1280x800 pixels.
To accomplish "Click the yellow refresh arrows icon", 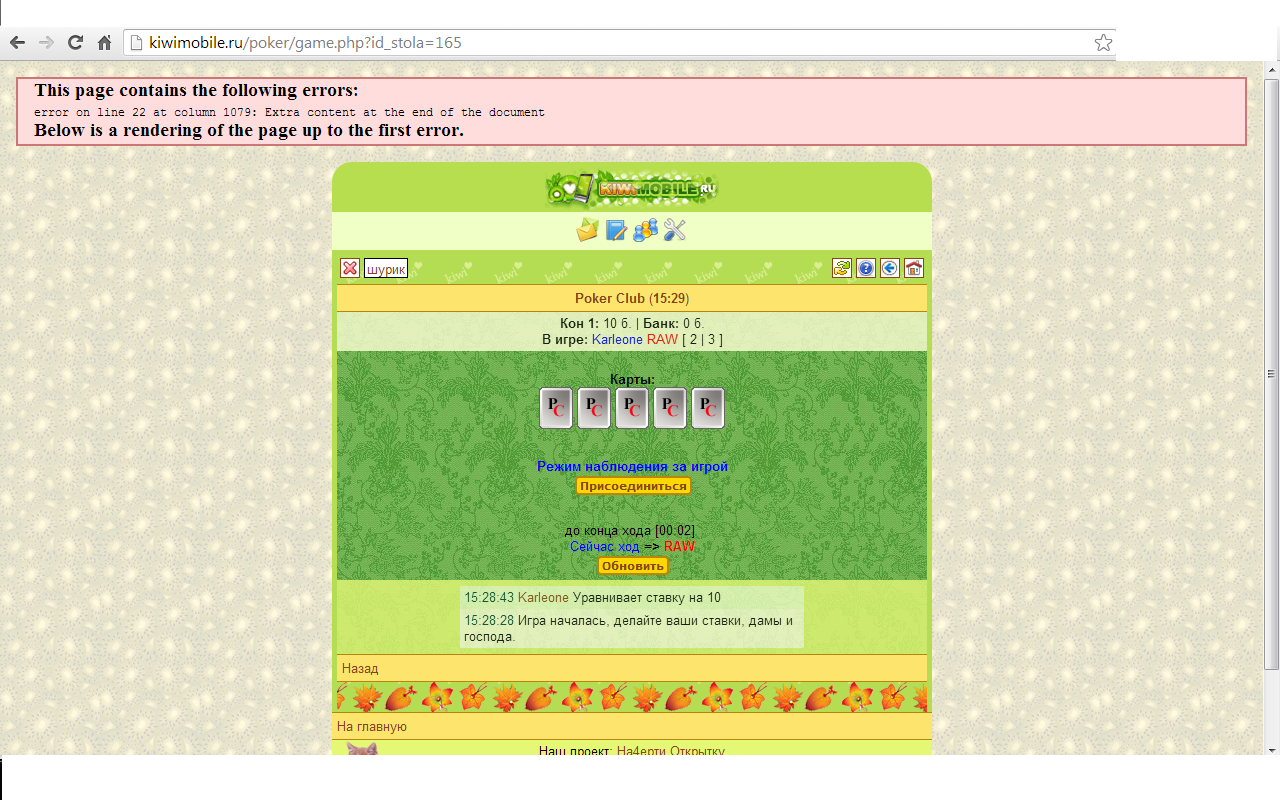I will point(842,268).
